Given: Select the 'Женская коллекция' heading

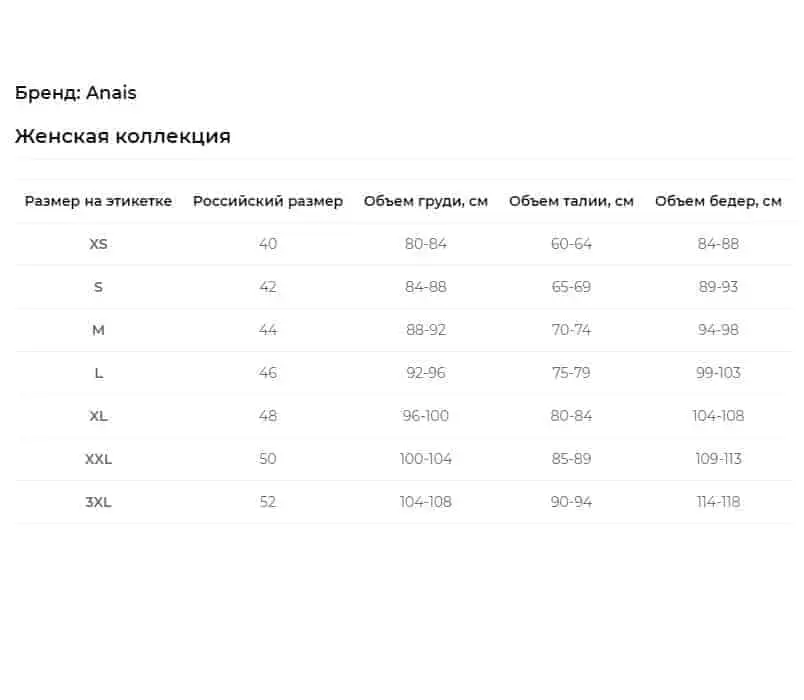Looking at the screenshot, I should coord(123,136).
